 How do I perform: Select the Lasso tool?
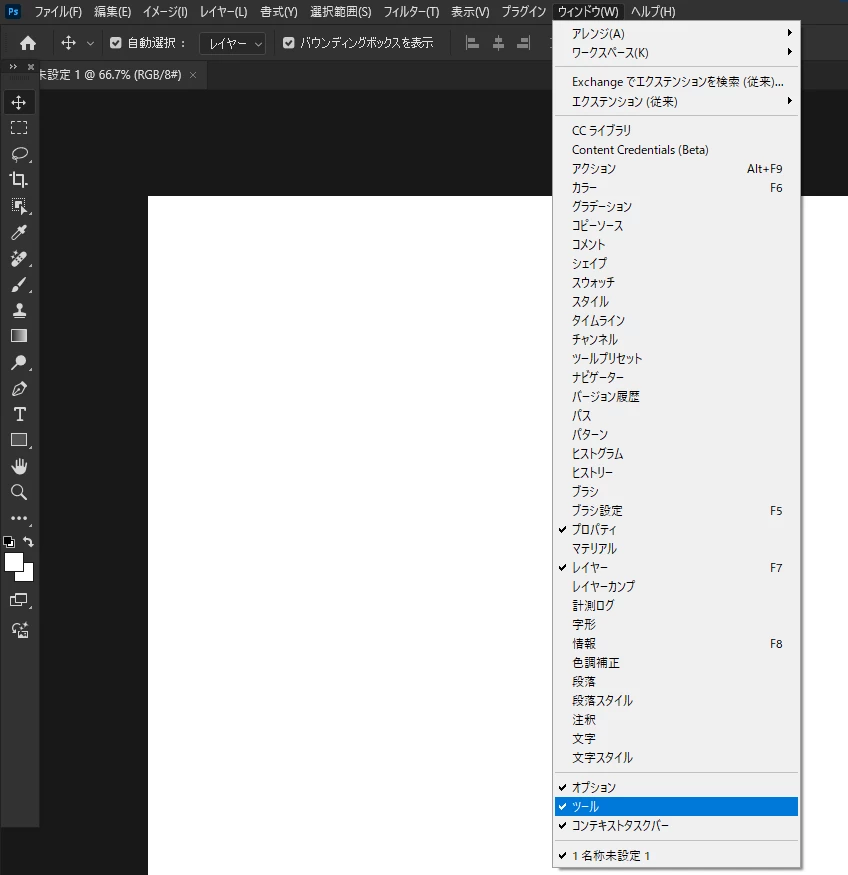[x=20, y=154]
